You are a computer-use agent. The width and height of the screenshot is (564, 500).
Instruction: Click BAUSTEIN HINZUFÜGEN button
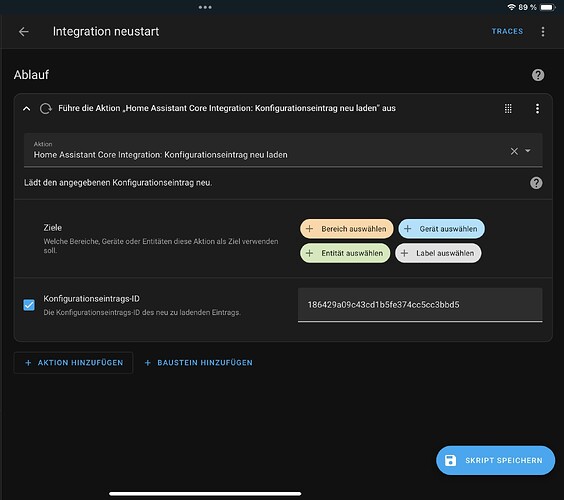coord(199,363)
